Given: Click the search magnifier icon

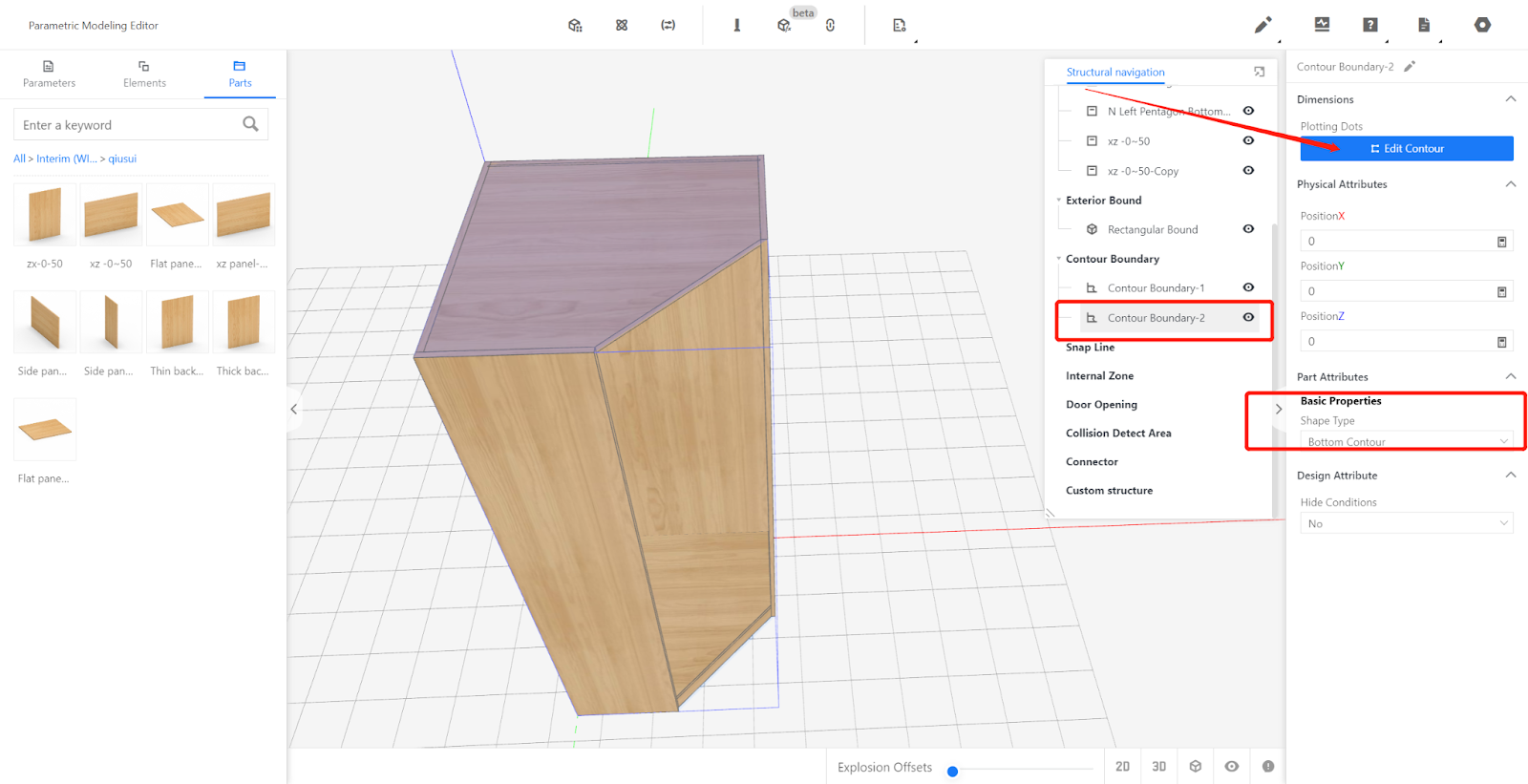Looking at the screenshot, I should pyautogui.click(x=250, y=124).
